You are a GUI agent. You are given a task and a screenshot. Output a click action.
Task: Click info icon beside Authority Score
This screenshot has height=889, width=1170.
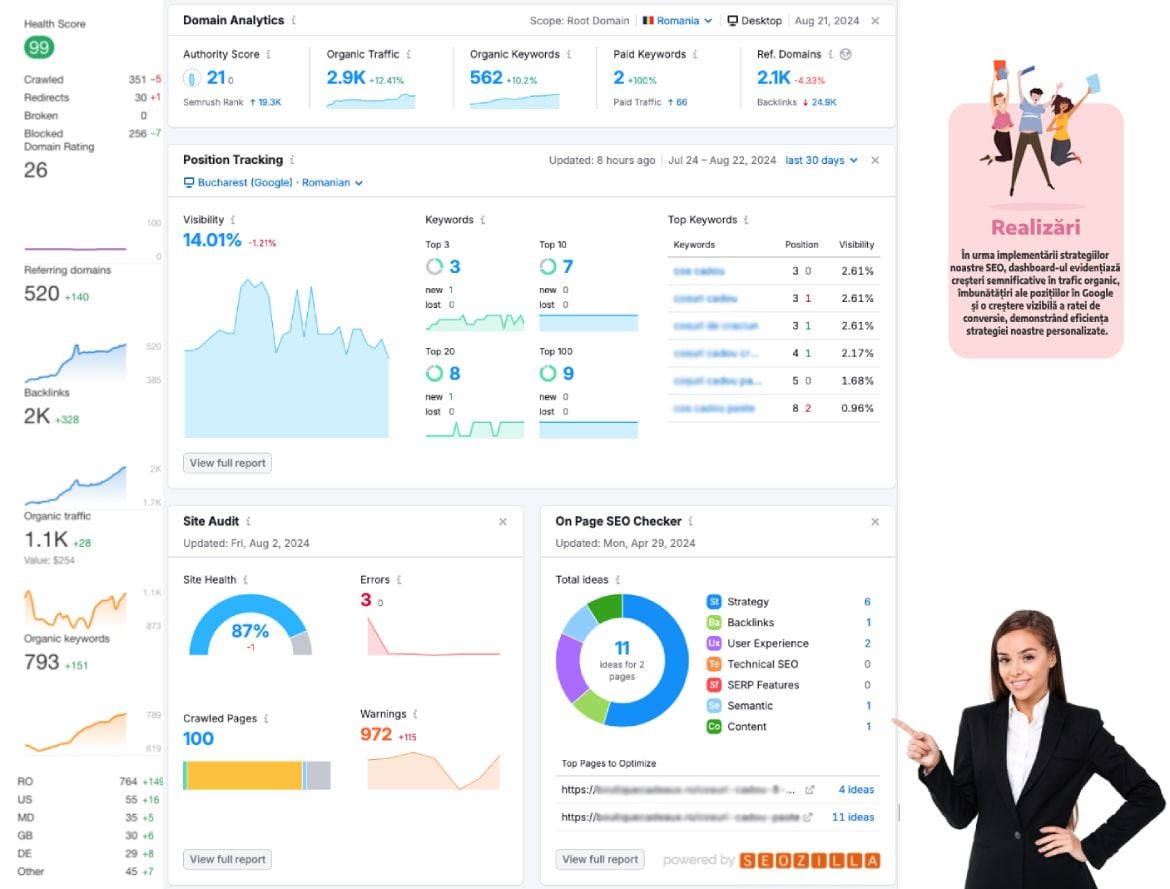pos(269,54)
